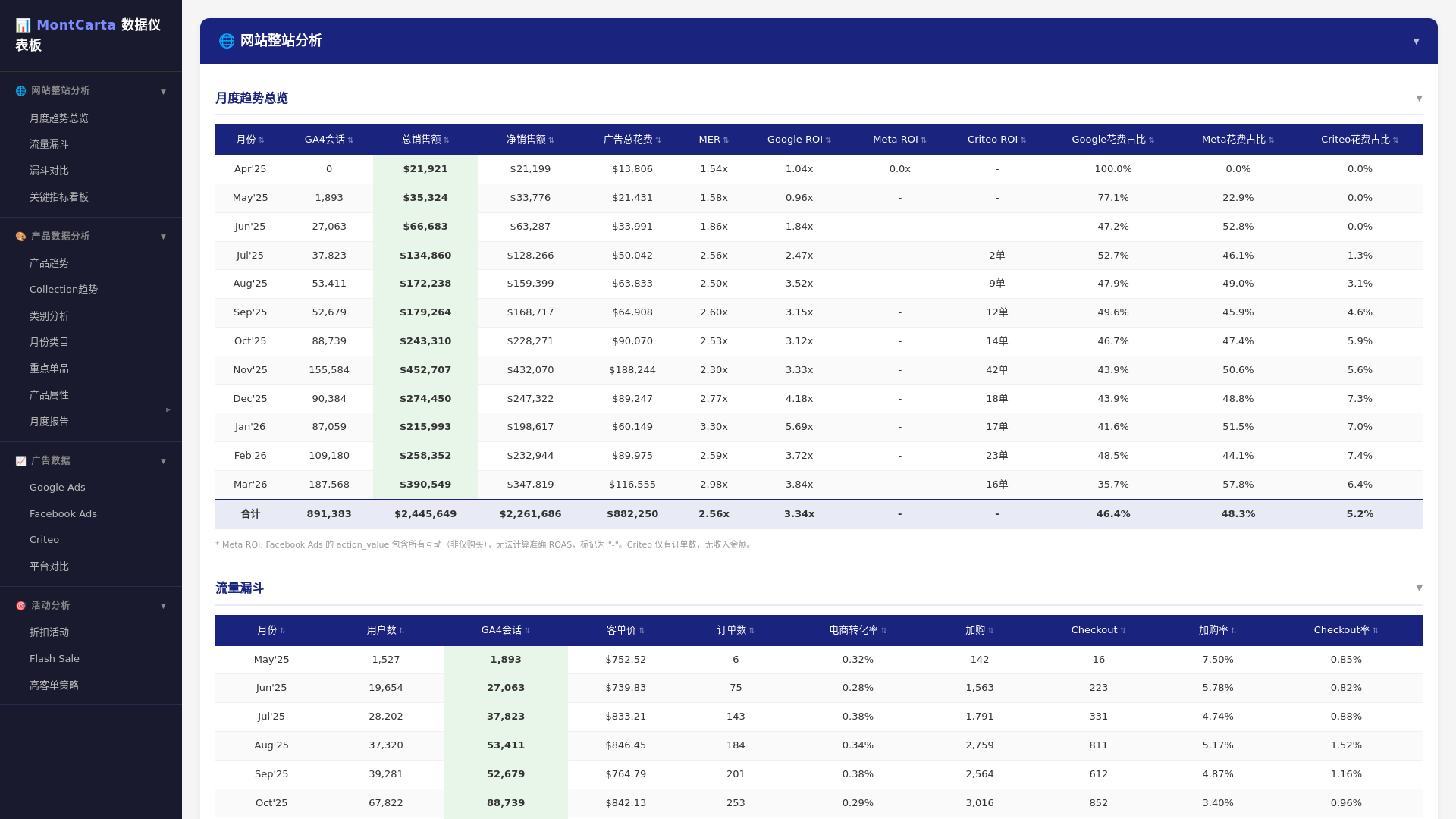Image resolution: width=1456 pixels, height=819 pixels.
Task: Click the palette icon beside 产品数据分析
Action: 20,237
